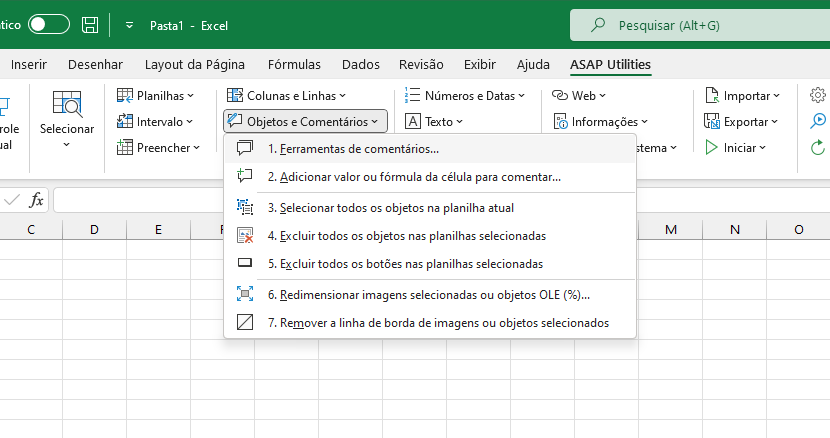Select column C header

tap(31, 229)
